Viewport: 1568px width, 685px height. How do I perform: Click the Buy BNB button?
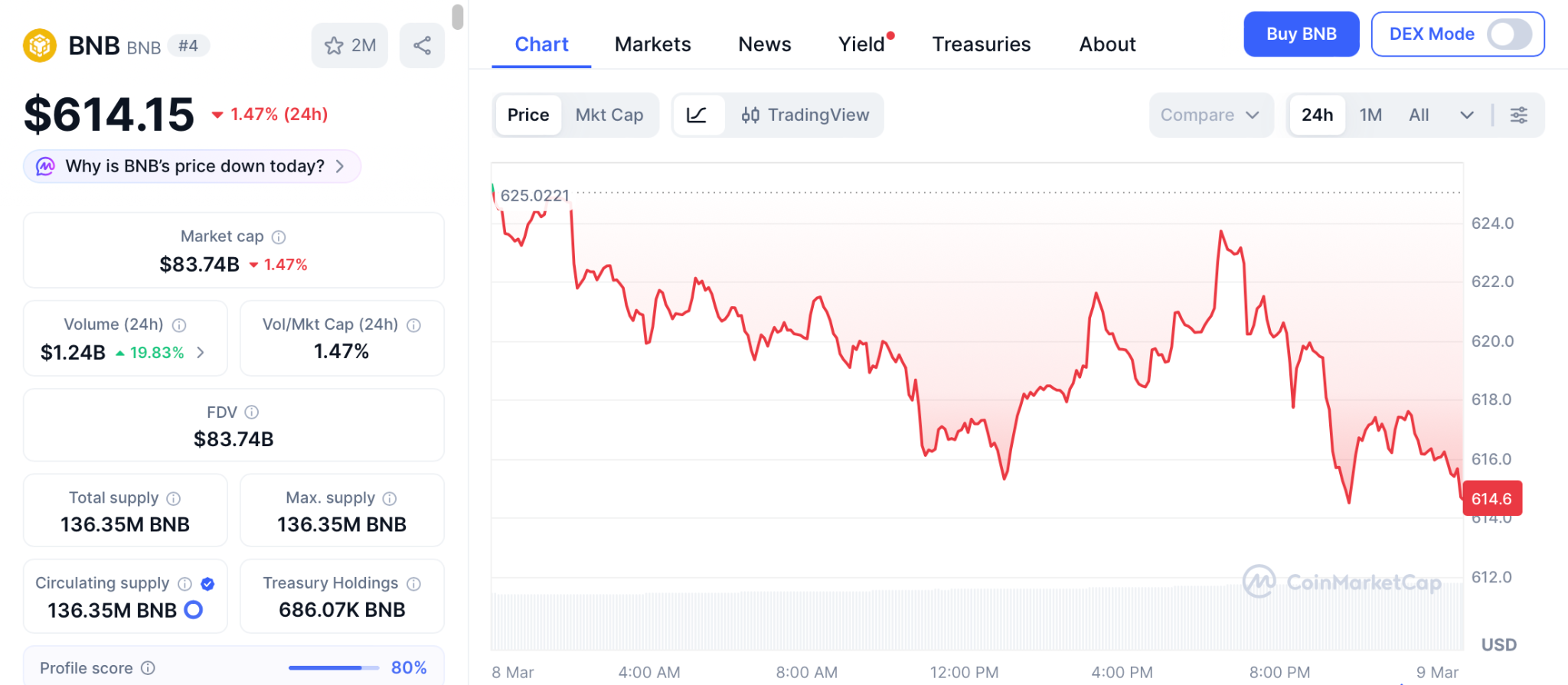pyautogui.click(x=1301, y=34)
